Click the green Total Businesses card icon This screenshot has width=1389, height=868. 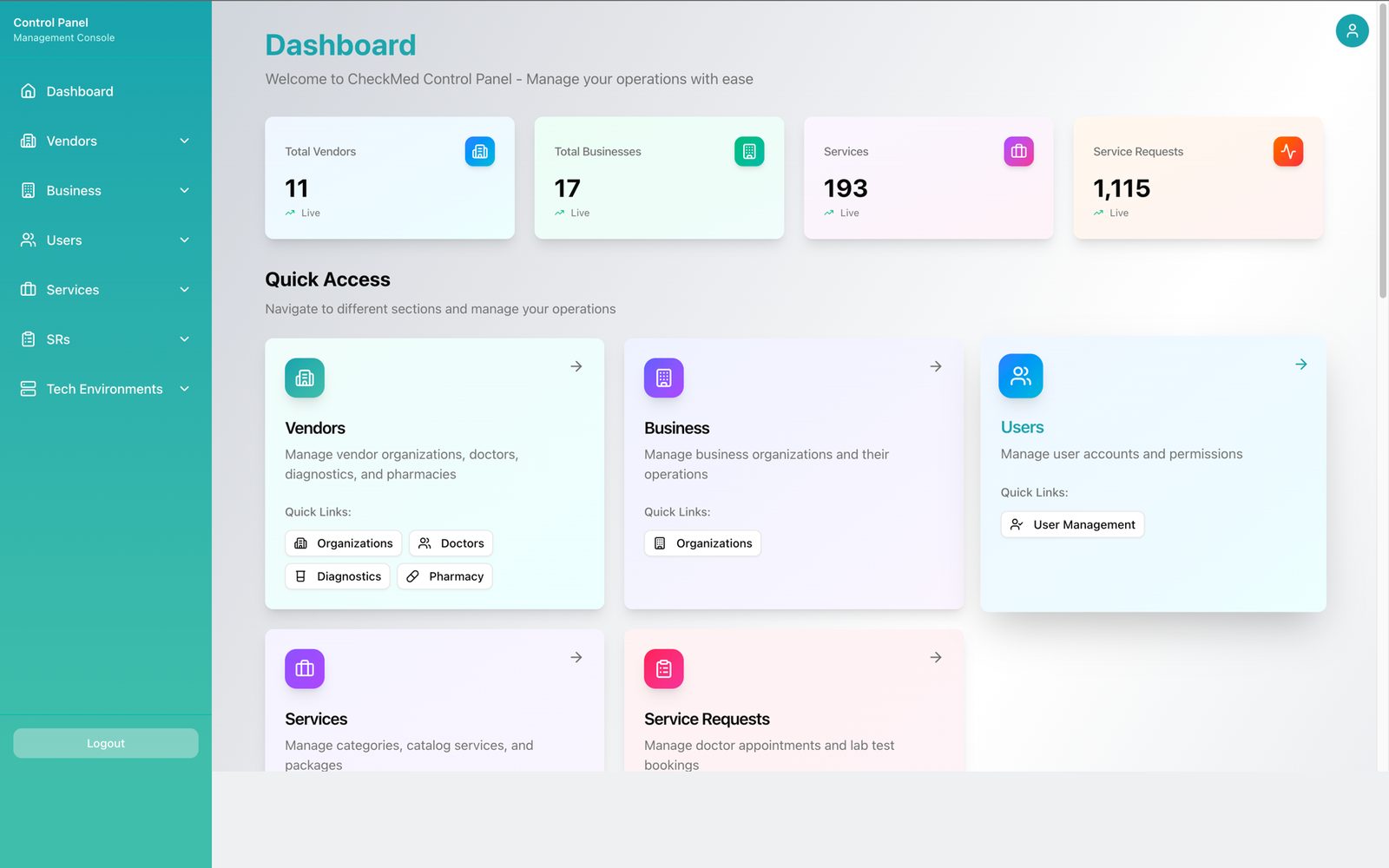[749, 151]
